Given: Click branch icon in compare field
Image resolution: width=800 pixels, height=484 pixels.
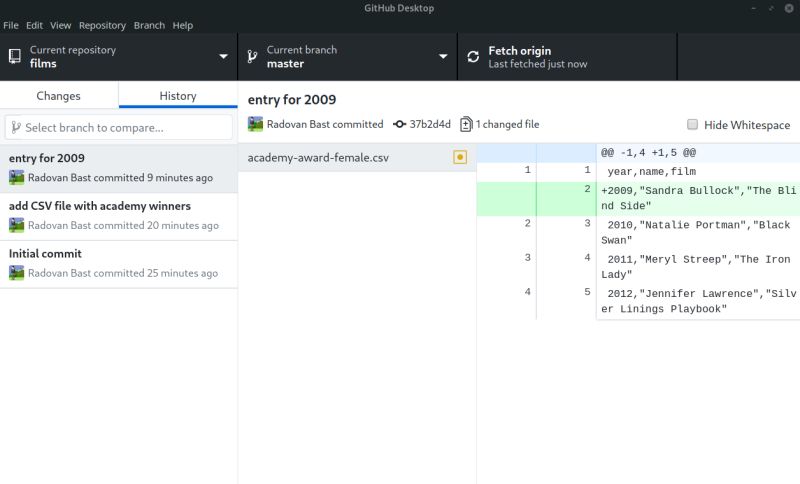Looking at the screenshot, I should (16, 127).
